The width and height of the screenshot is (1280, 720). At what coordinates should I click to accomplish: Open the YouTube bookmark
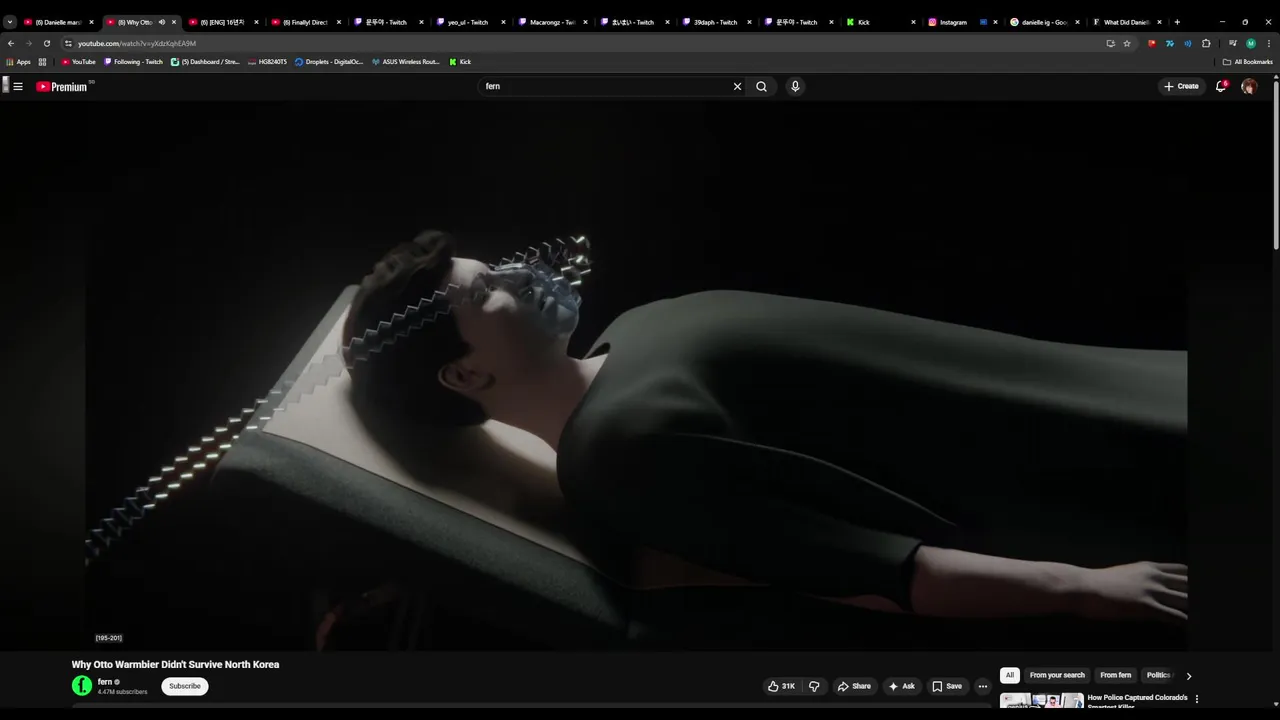(79, 62)
